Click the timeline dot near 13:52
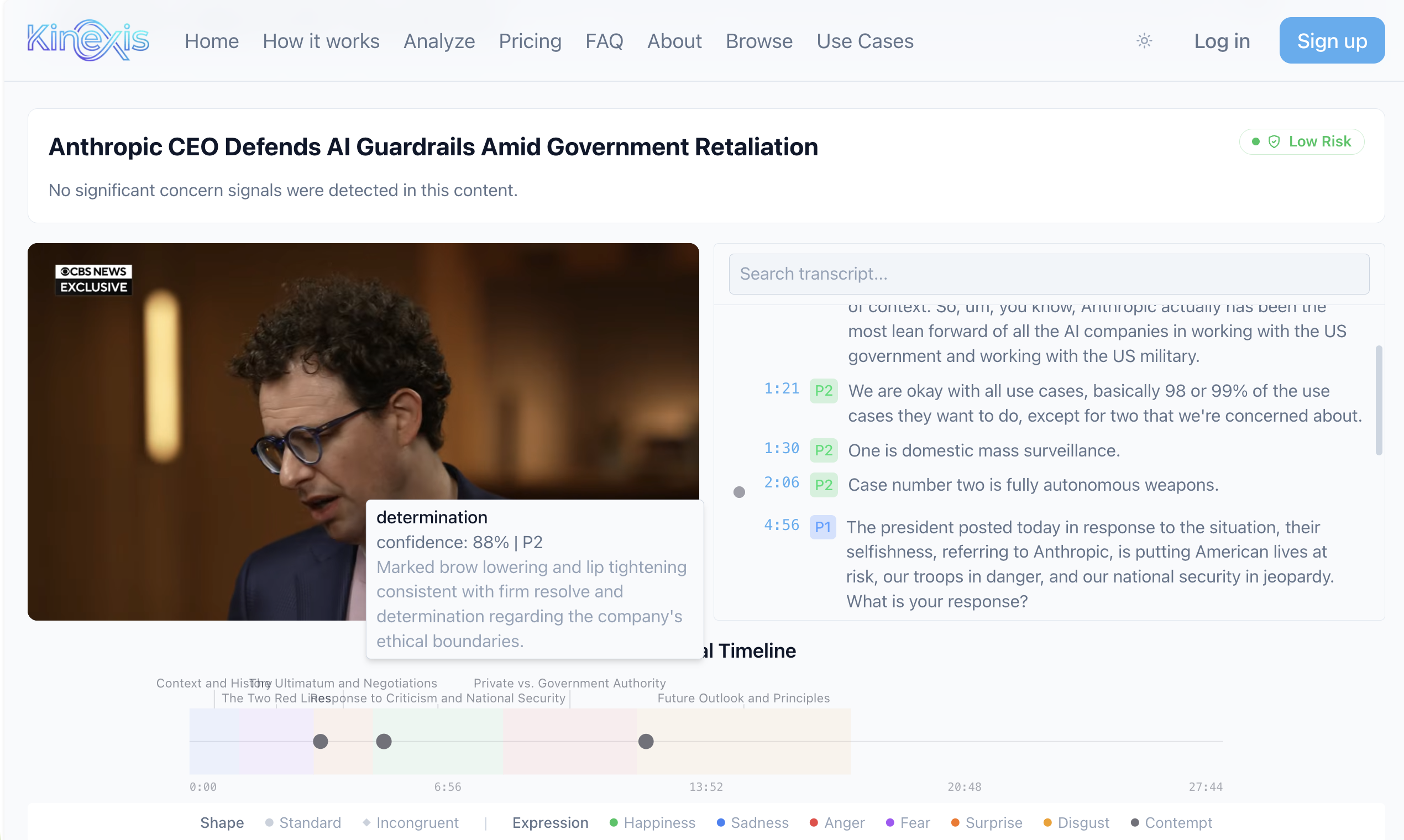The width and height of the screenshot is (1404, 840). coord(646,741)
